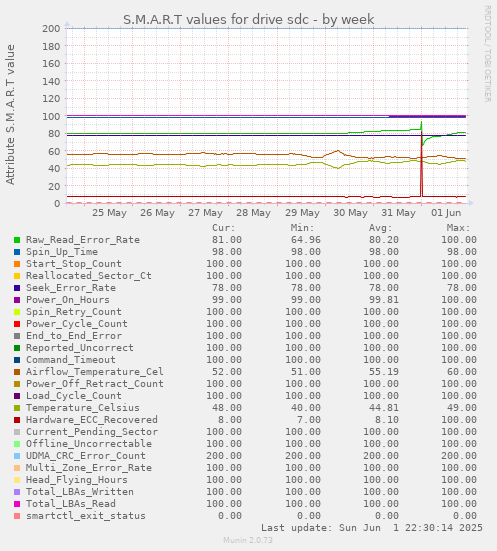This screenshot has width=497, height=551.
Task: Click the Munin 2.0.73 footer text
Action: [248, 540]
